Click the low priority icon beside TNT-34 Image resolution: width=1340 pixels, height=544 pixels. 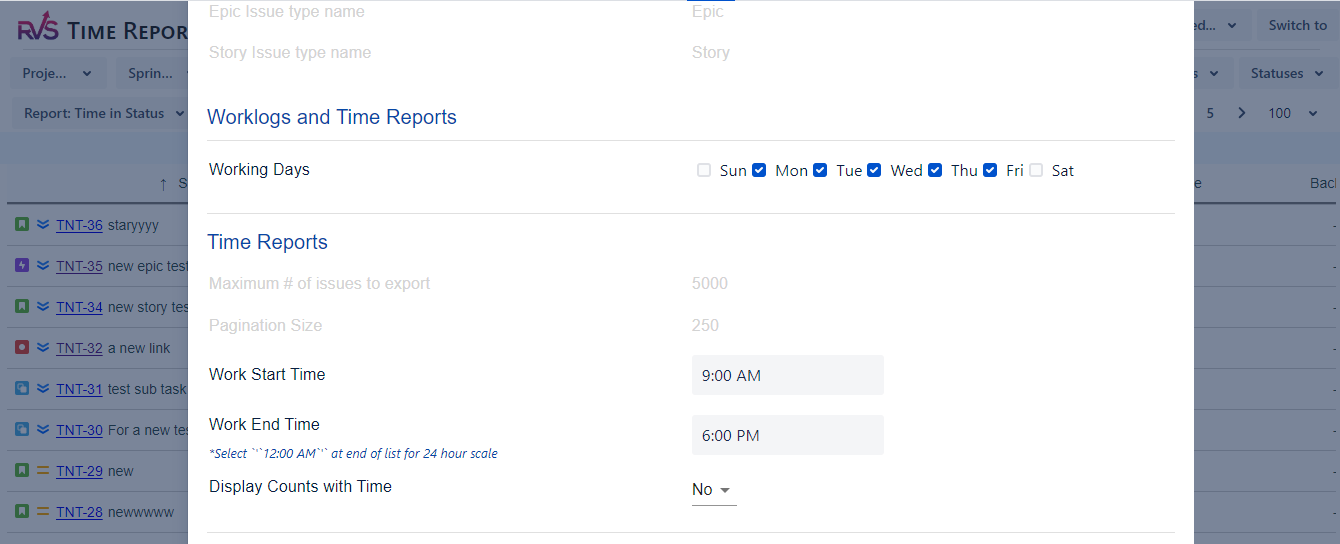pyautogui.click(x=43, y=307)
